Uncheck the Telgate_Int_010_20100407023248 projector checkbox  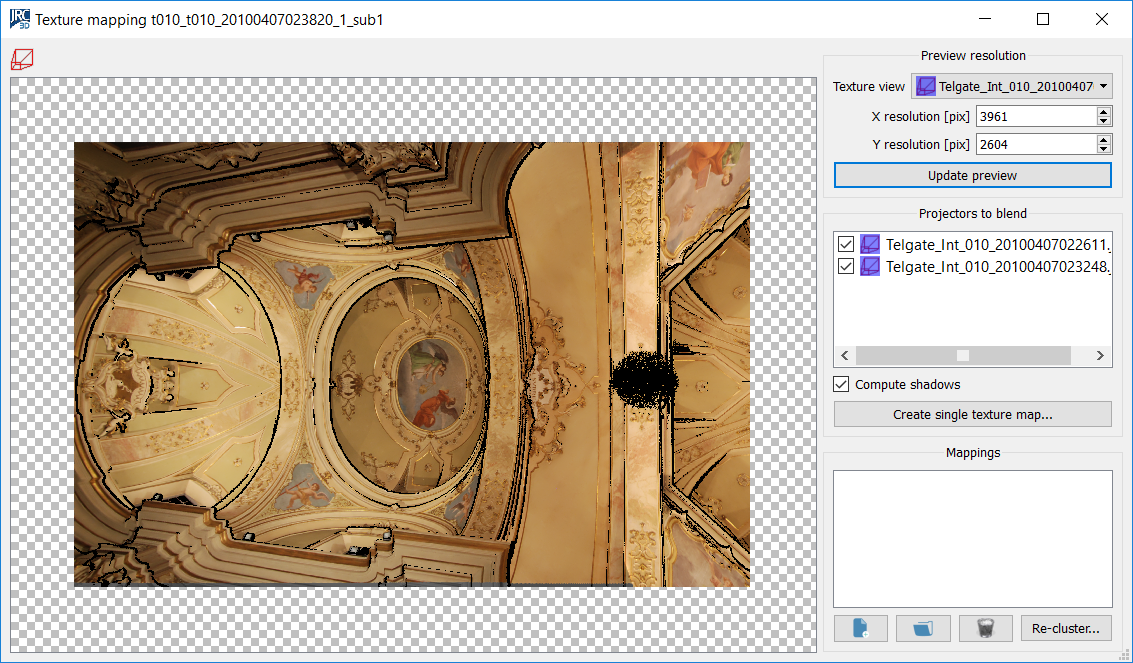(x=845, y=266)
